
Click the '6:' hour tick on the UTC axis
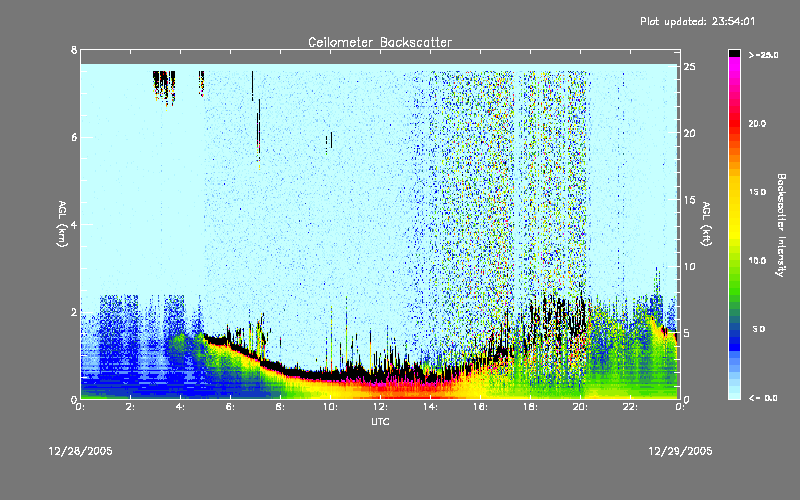click(x=231, y=407)
